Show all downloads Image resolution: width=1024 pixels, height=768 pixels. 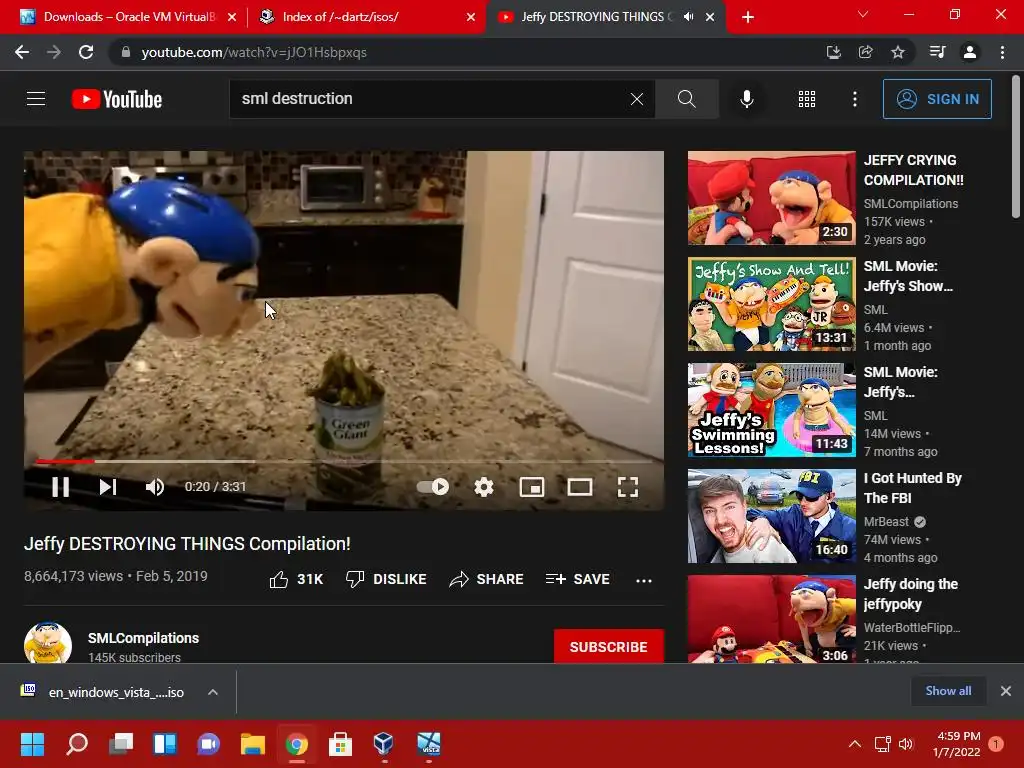tap(948, 691)
